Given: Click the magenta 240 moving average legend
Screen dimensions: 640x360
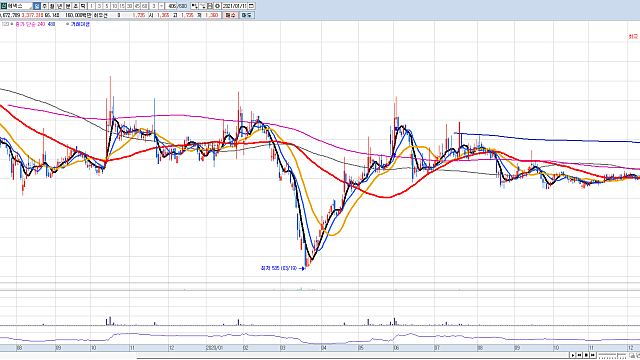Looking at the screenshot, I should (41, 24).
